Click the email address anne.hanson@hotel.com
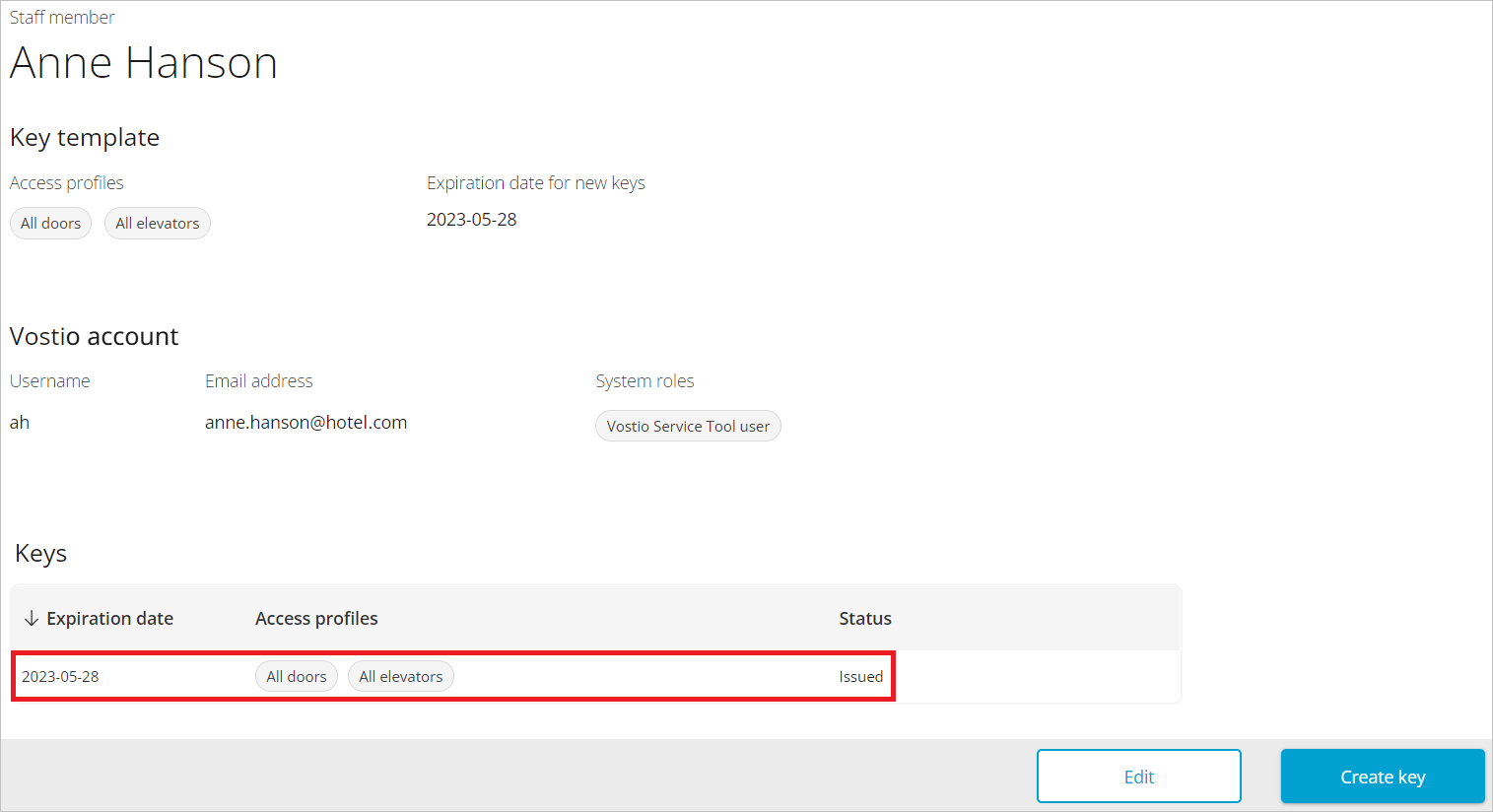 coord(305,422)
